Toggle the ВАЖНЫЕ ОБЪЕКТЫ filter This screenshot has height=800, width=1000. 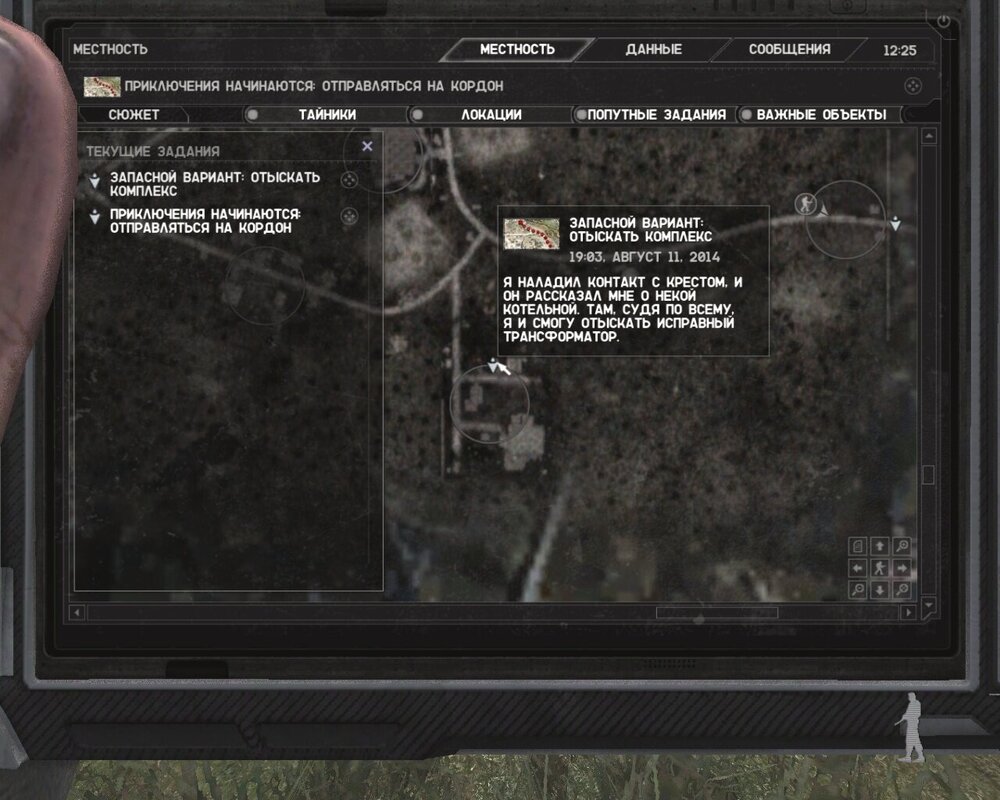[x=820, y=115]
